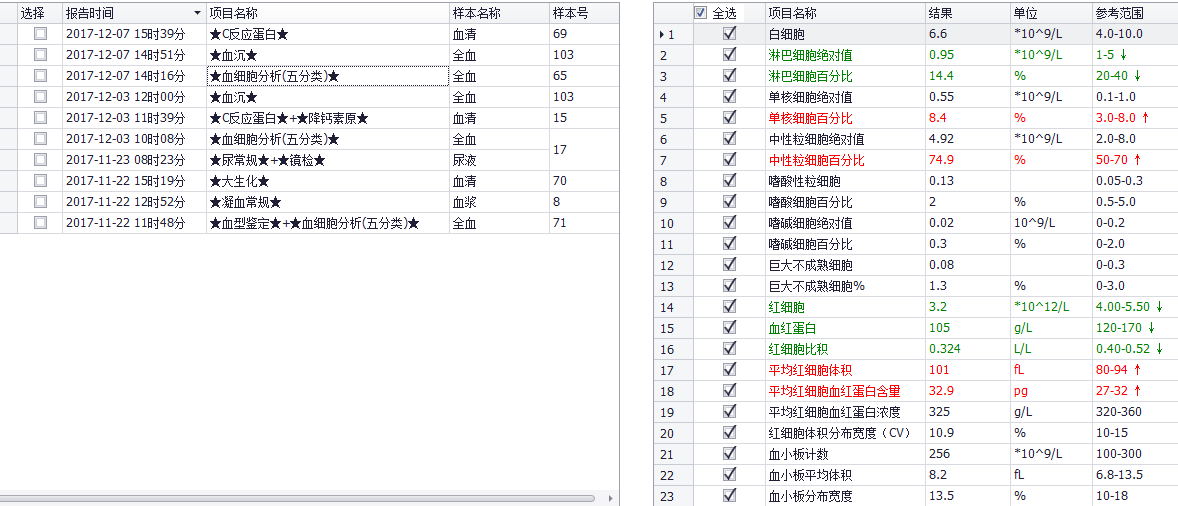
Task: Check the ★凝血常规★ report checkbox
Action: [x=40, y=202]
